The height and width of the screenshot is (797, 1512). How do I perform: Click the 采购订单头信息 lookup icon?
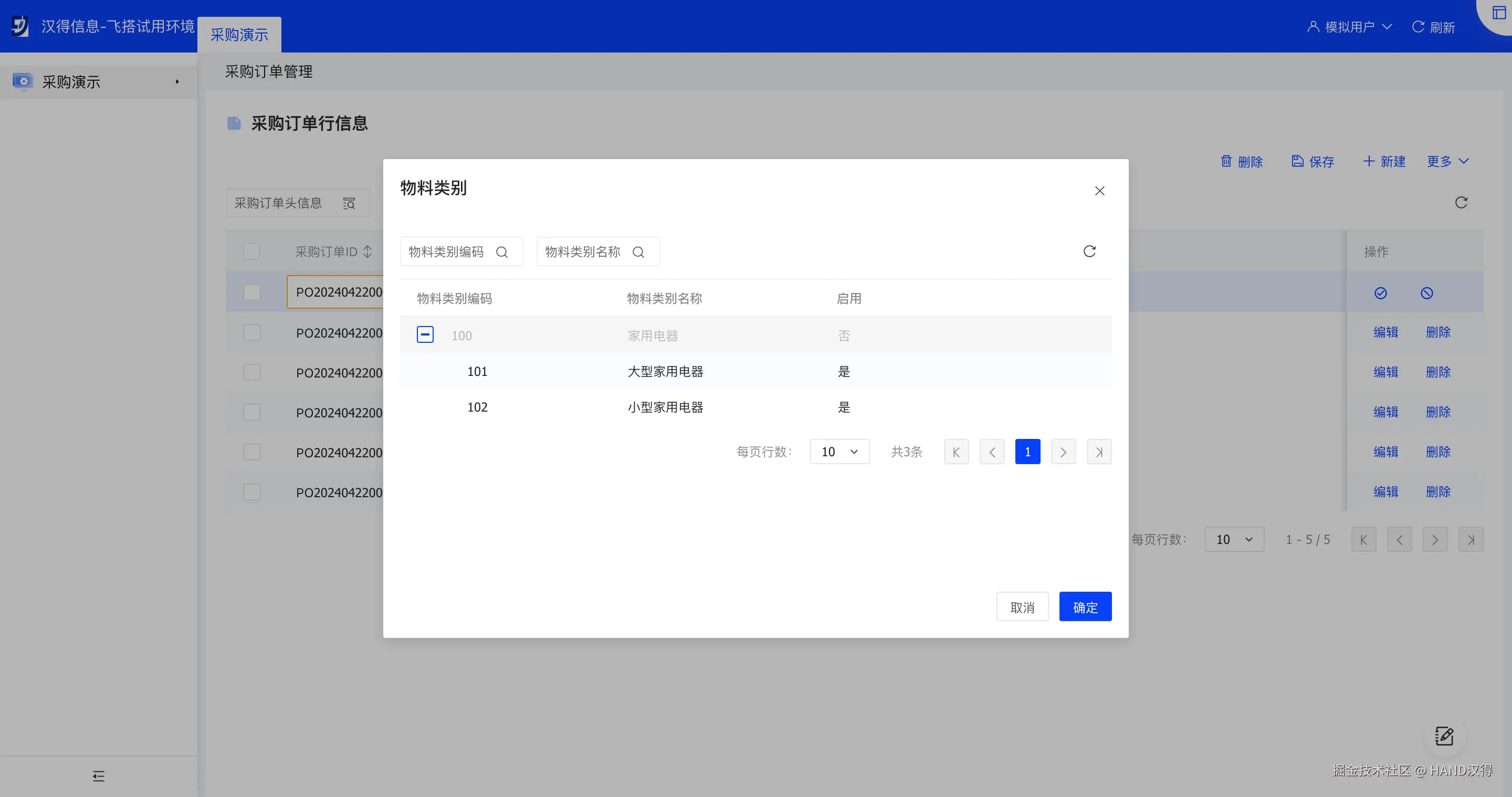349,203
